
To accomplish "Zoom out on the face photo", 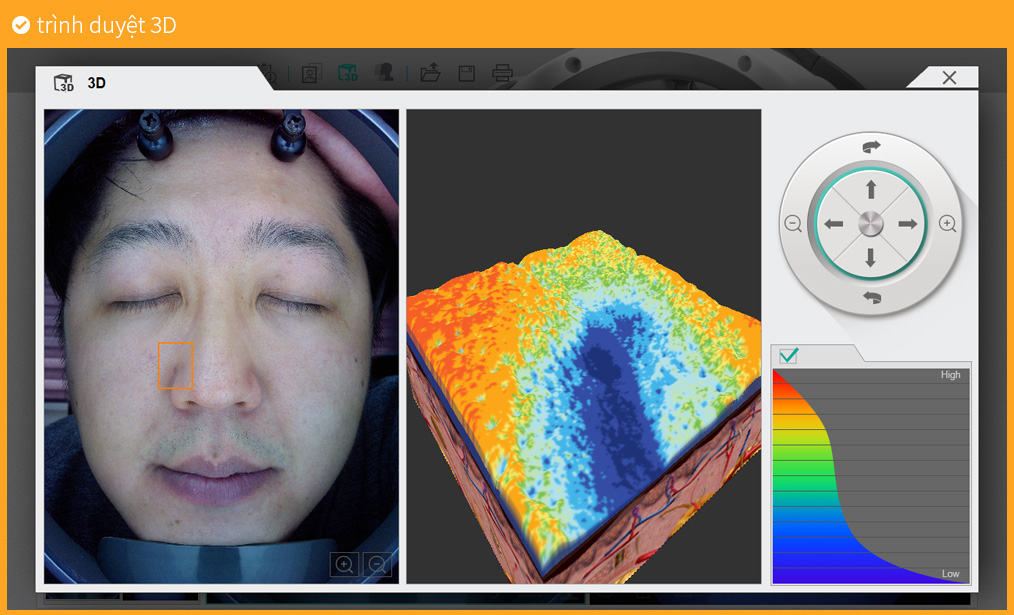I will (x=377, y=565).
